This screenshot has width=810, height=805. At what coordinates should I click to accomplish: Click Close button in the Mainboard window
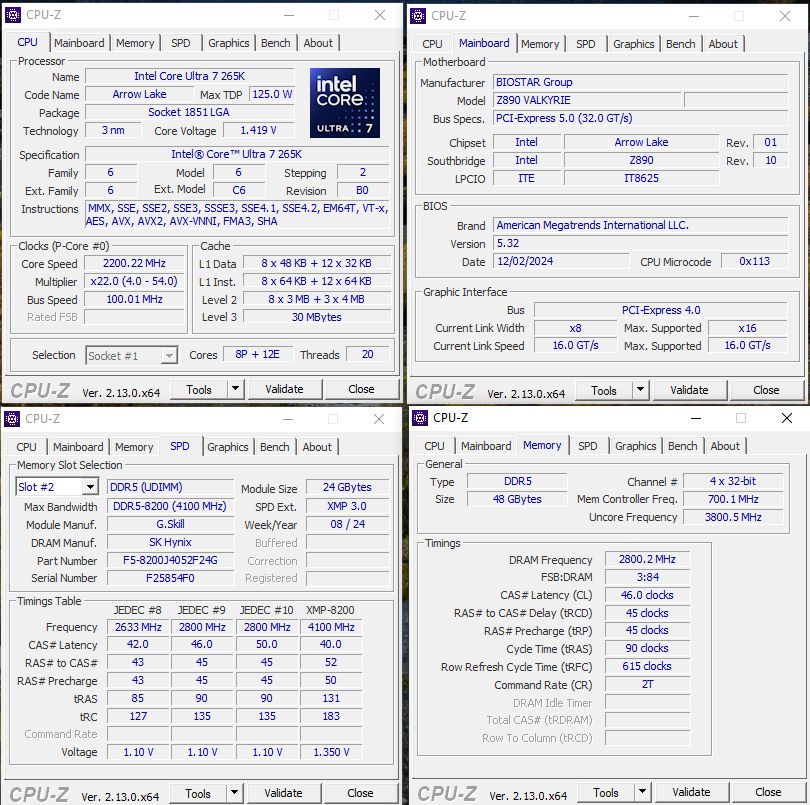click(x=766, y=390)
